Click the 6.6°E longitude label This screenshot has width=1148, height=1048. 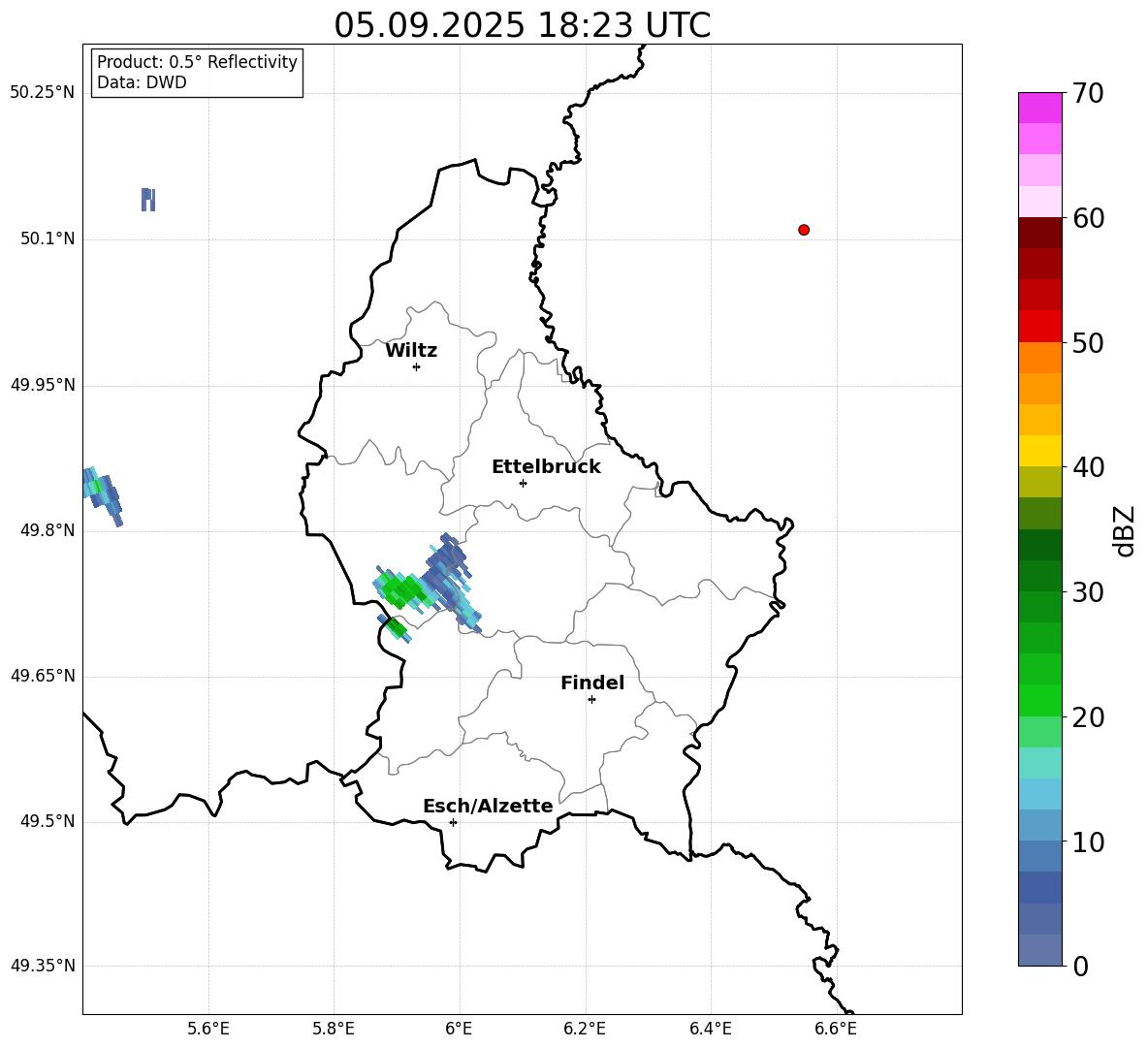pos(836,1029)
